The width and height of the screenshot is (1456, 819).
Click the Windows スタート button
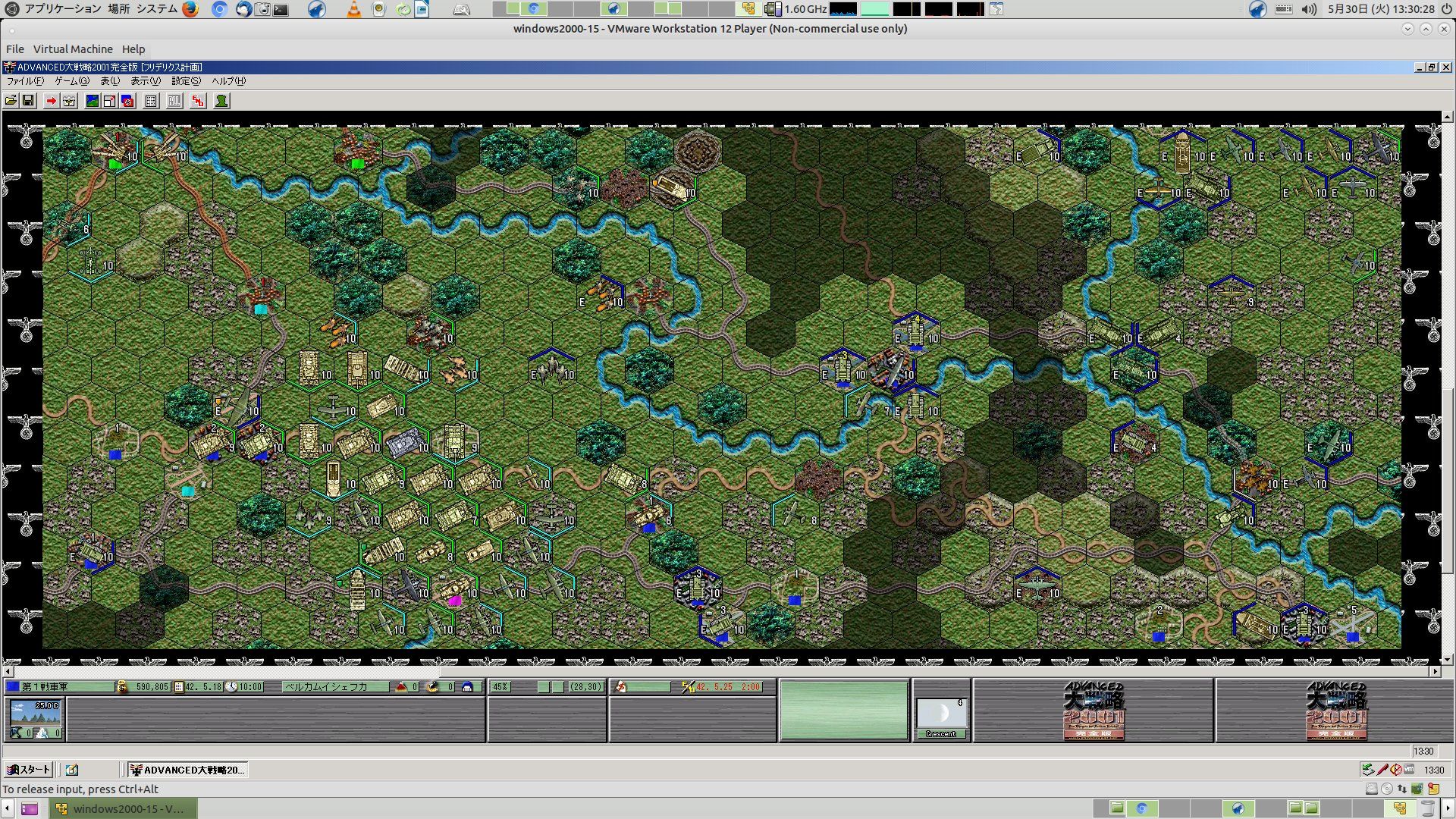pyautogui.click(x=28, y=770)
